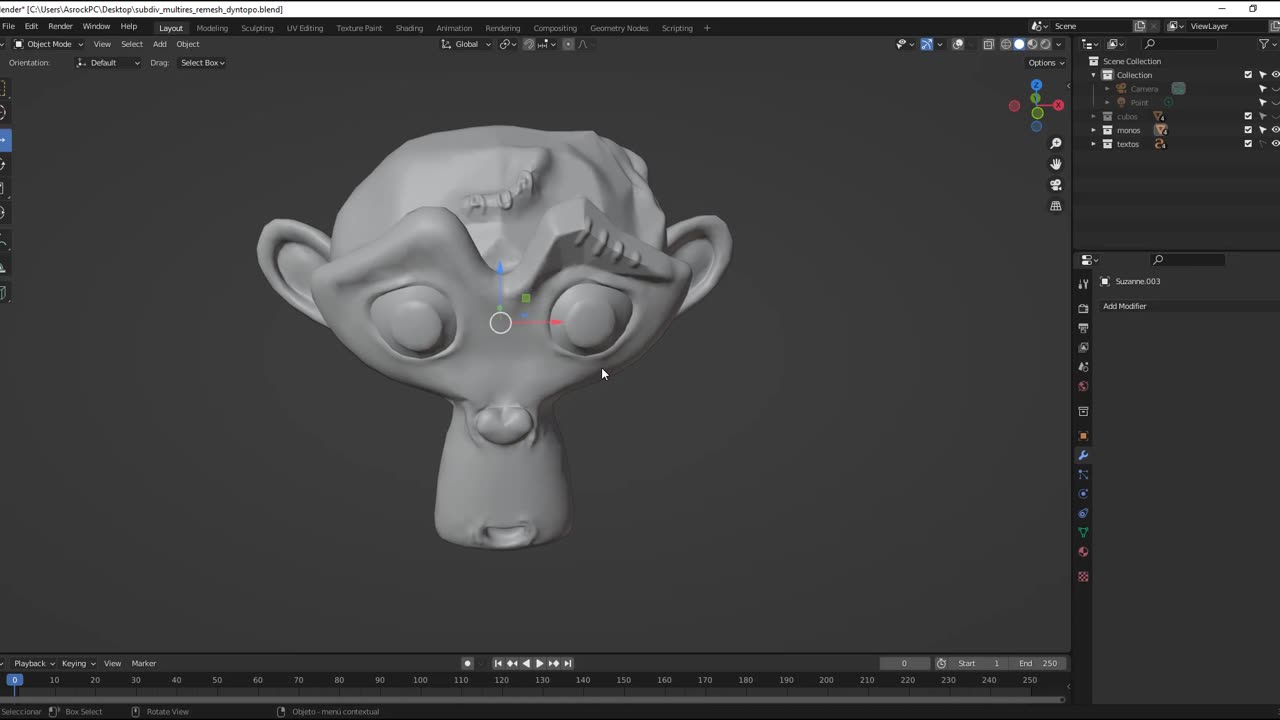Switch to the Sculpting workspace tab

[257, 28]
